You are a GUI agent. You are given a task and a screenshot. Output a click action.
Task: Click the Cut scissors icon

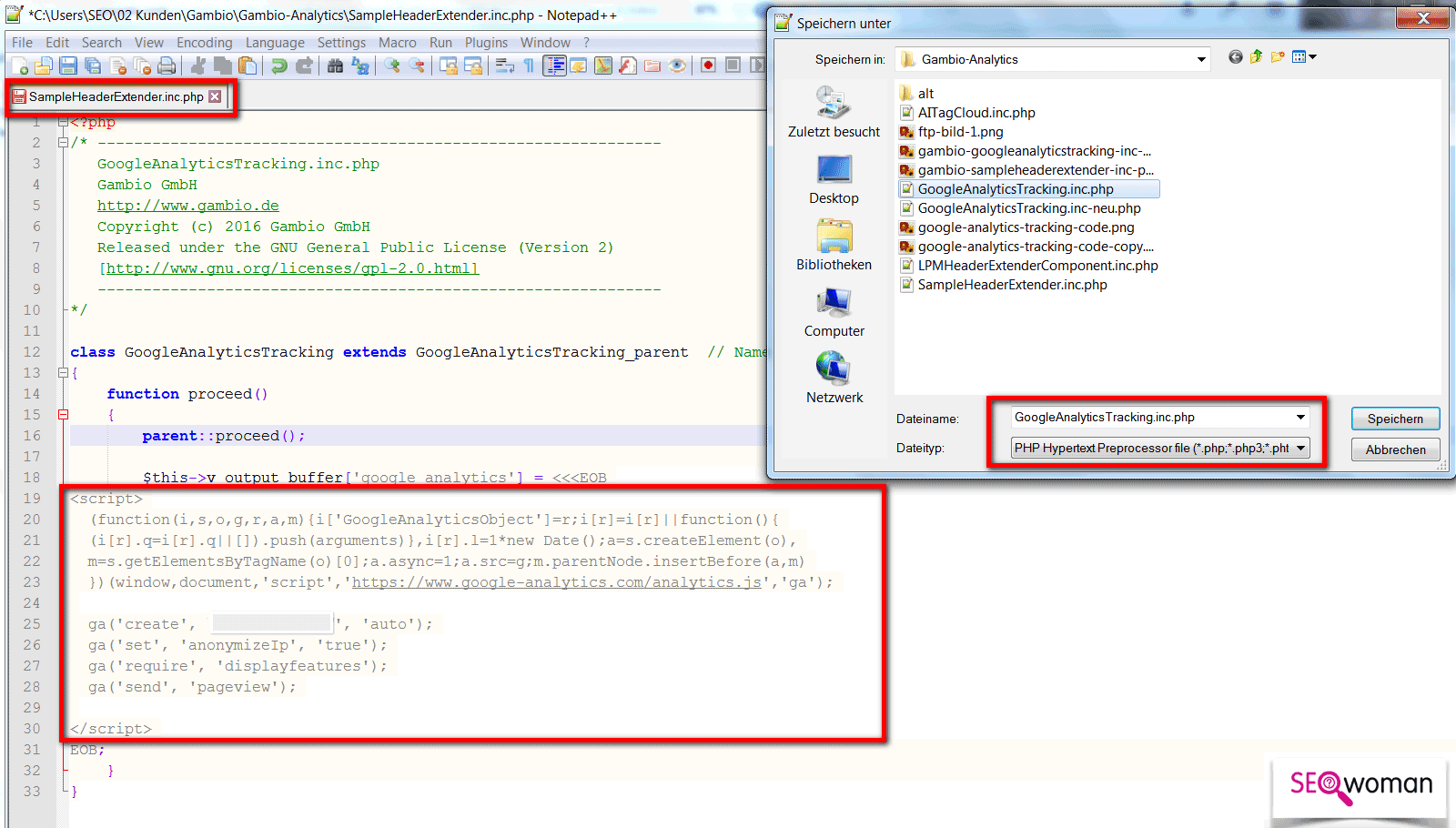point(197,66)
